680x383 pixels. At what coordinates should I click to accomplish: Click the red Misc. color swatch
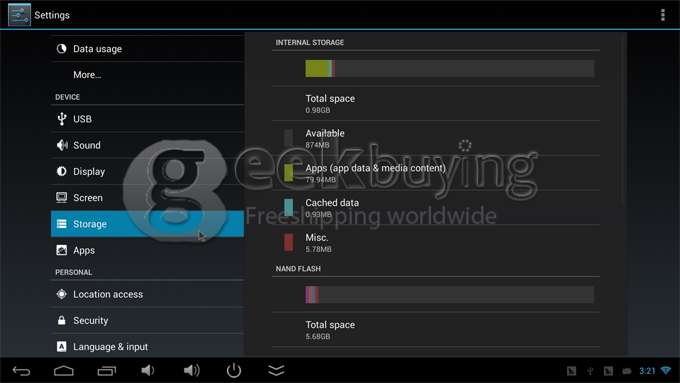[x=288, y=242]
